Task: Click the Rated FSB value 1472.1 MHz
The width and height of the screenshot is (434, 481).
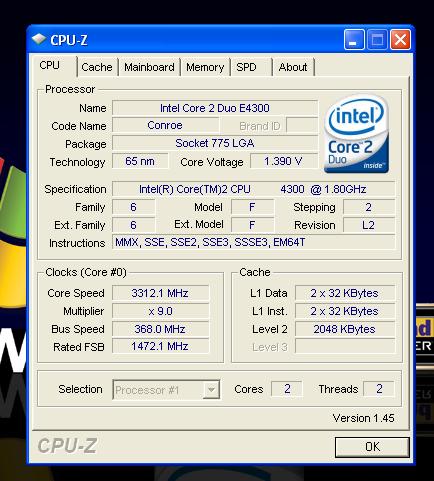Action: [160, 346]
